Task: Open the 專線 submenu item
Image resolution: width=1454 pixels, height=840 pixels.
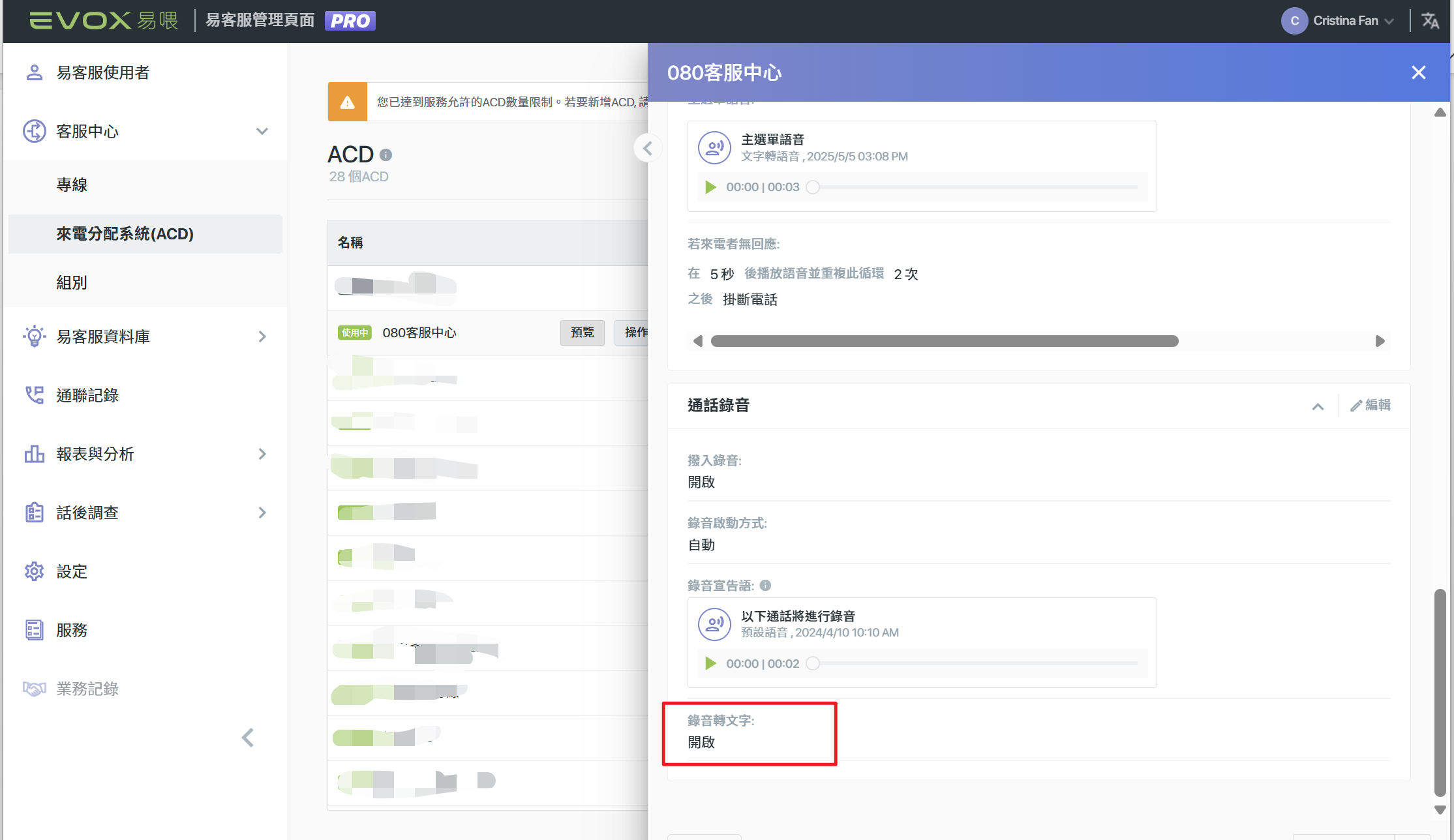Action: [x=72, y=185]
